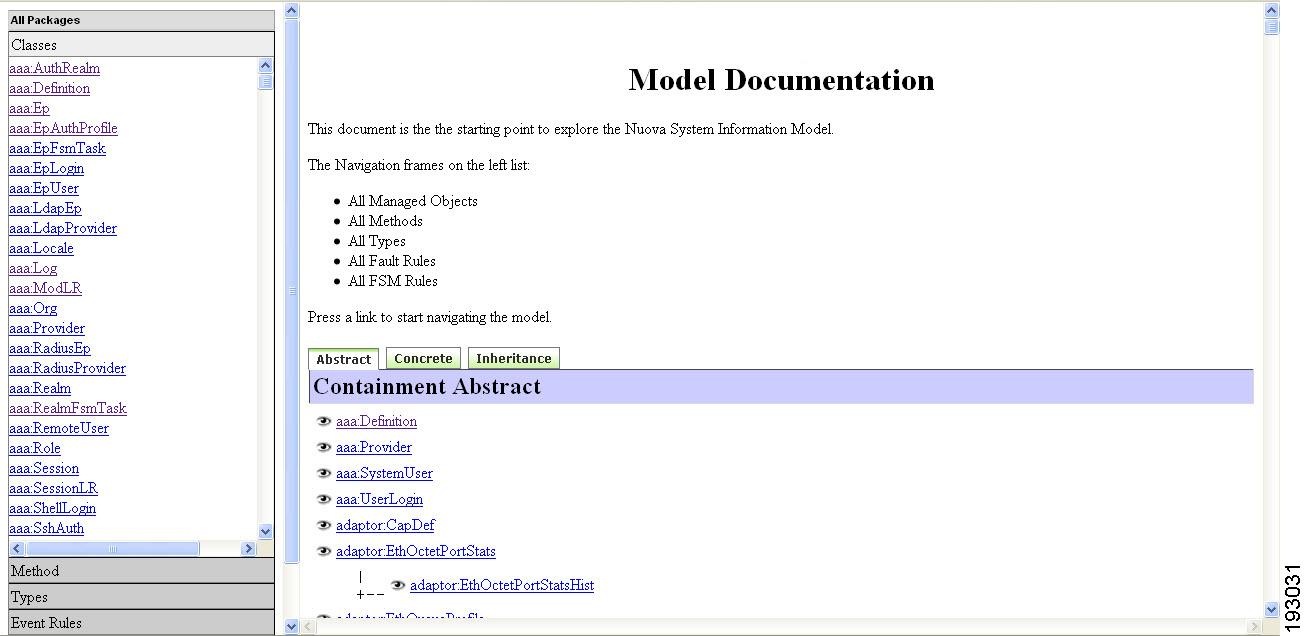Click navigation frame scroll-up arrow
Image resolution: width=1306 pixels, height=636 pixels.
click(x=292, y=11)
